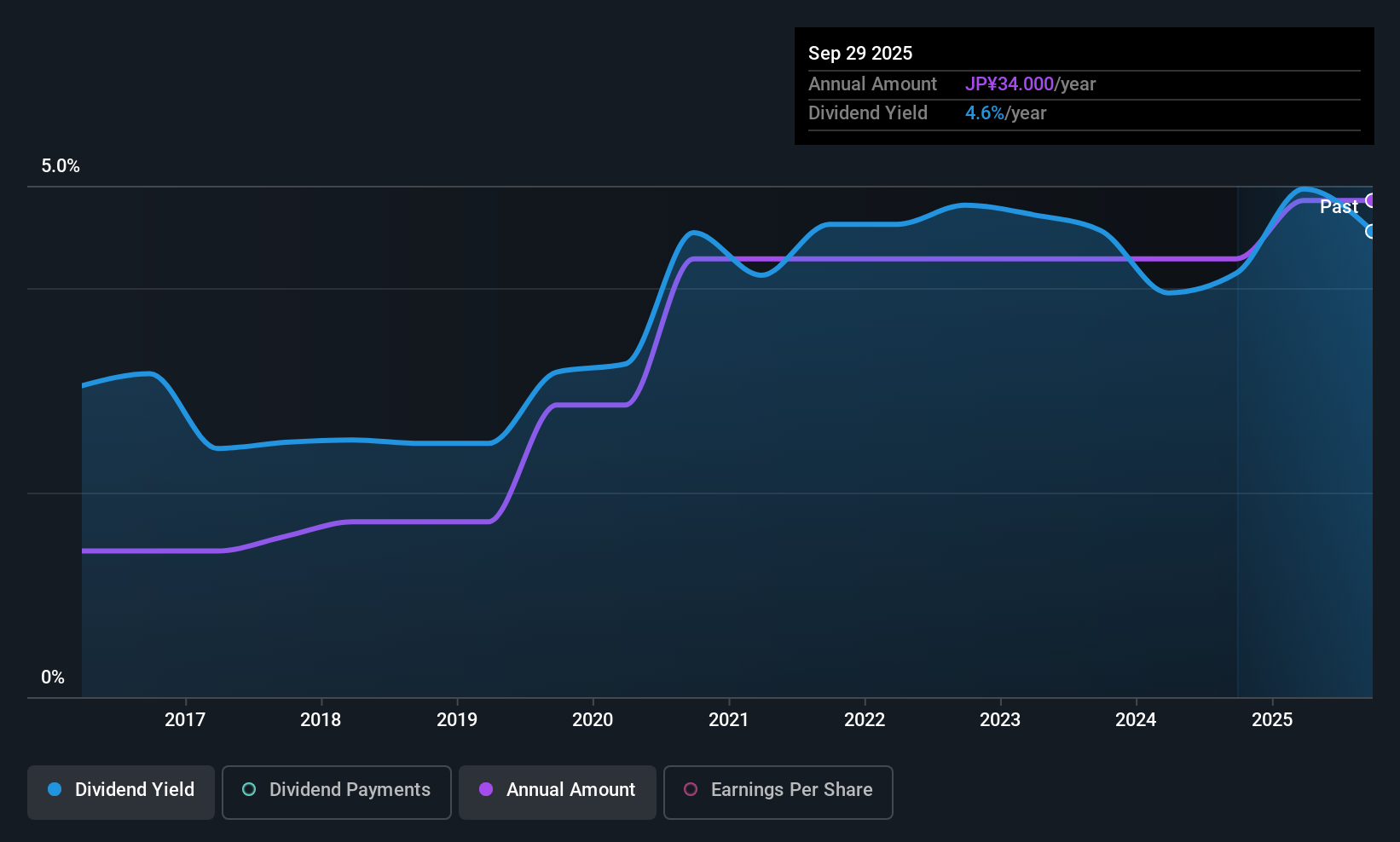Viewport: 1400px width, 842px height.
Task: Click the 2020 year on the timeline
Action: (593, 720)
